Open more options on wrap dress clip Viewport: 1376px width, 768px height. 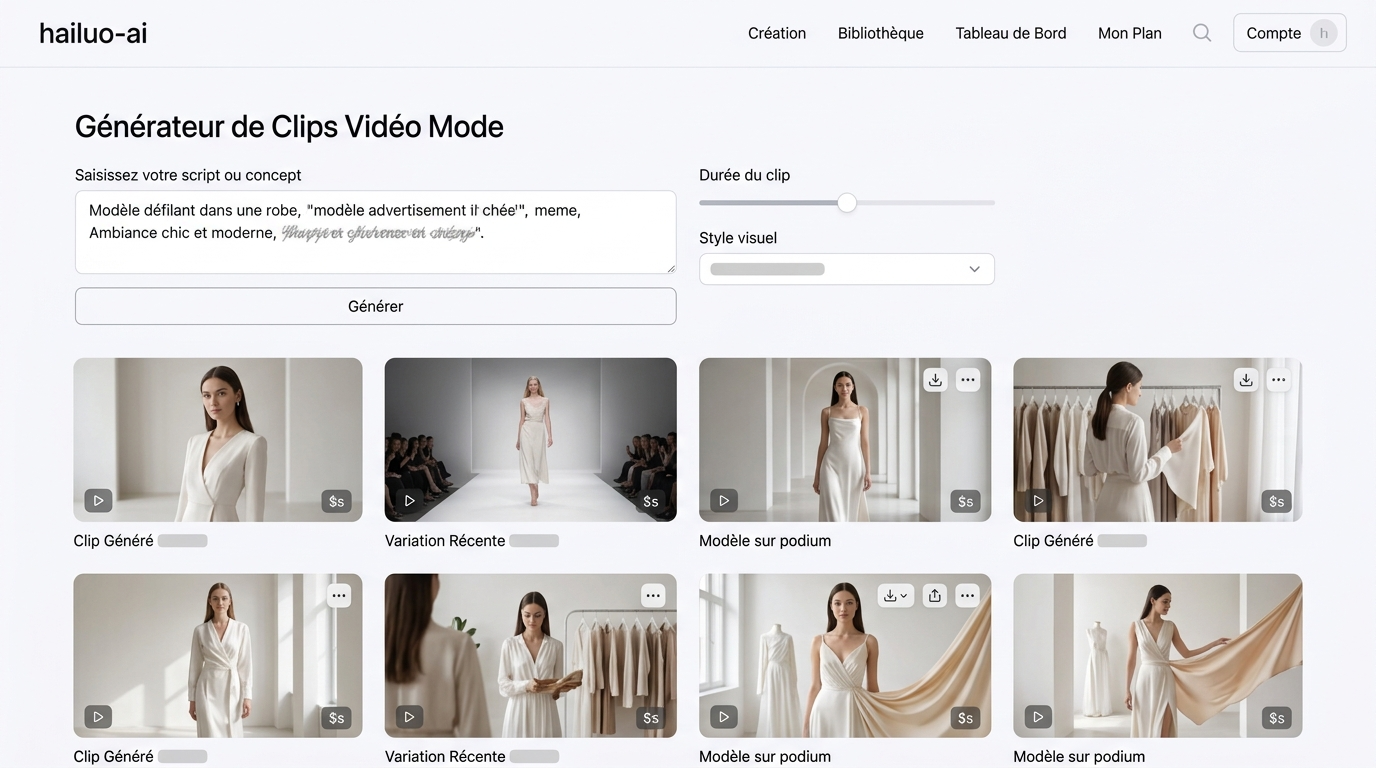[x=339, y=596]
